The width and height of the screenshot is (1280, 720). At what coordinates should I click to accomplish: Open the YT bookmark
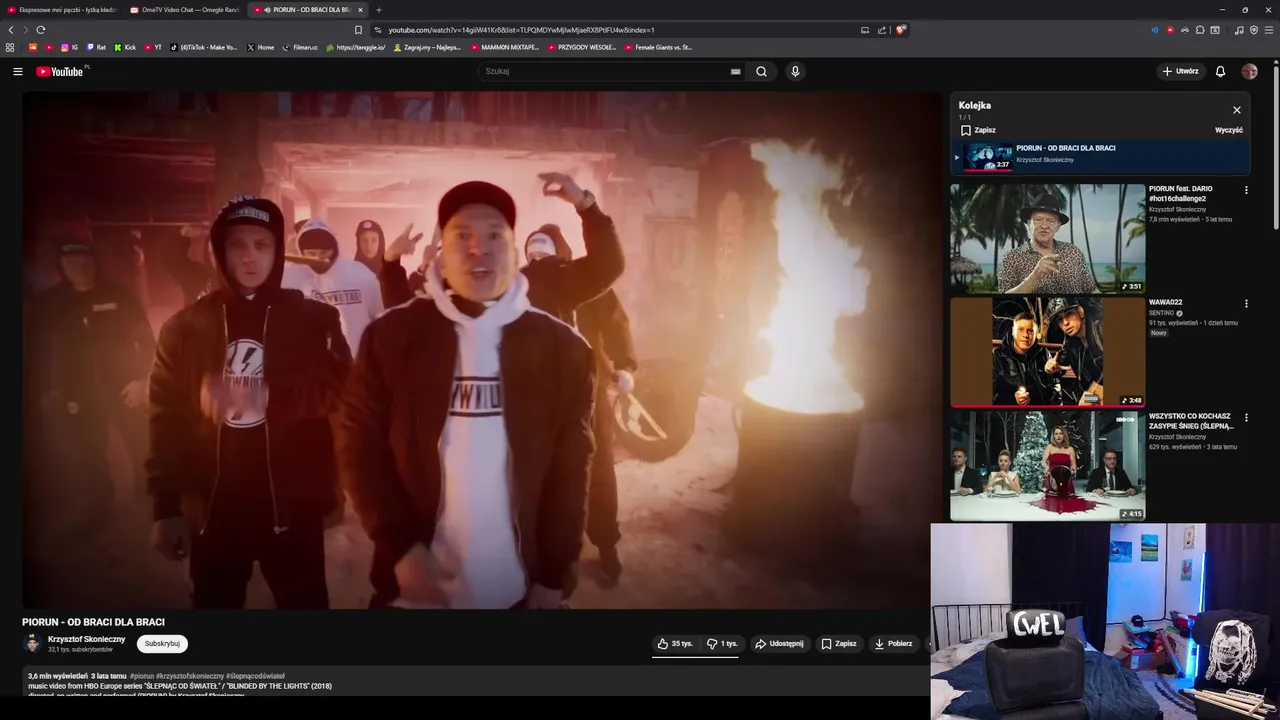(x=153, y=47)
